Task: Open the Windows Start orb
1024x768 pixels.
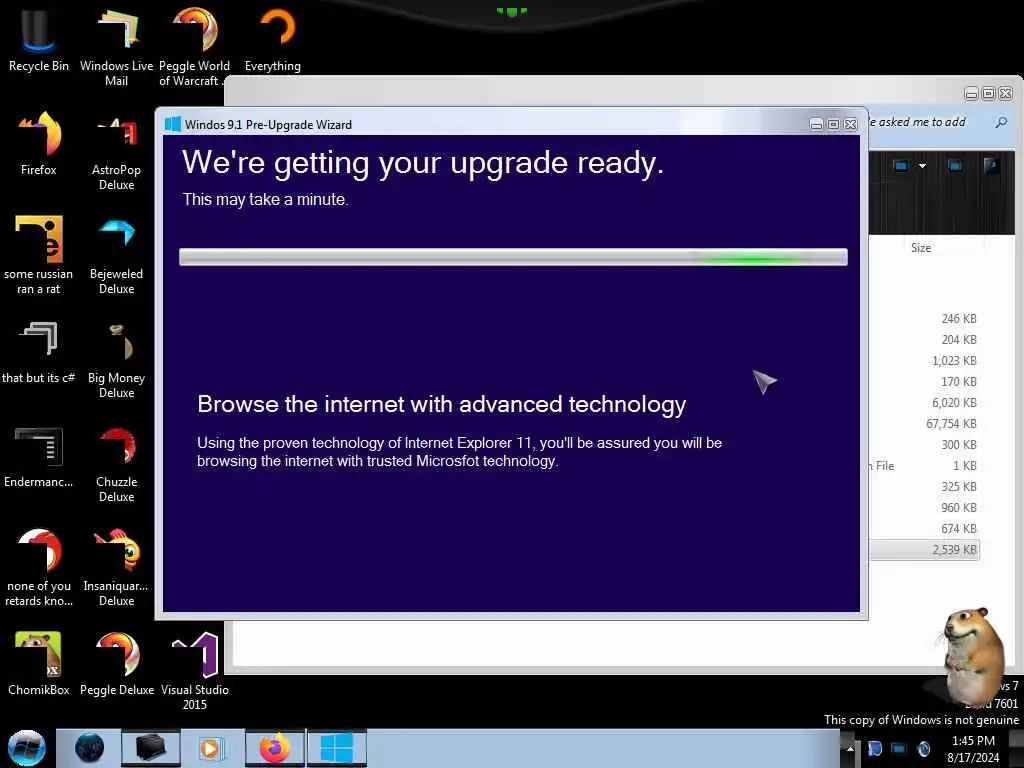Action: point(27,748)
